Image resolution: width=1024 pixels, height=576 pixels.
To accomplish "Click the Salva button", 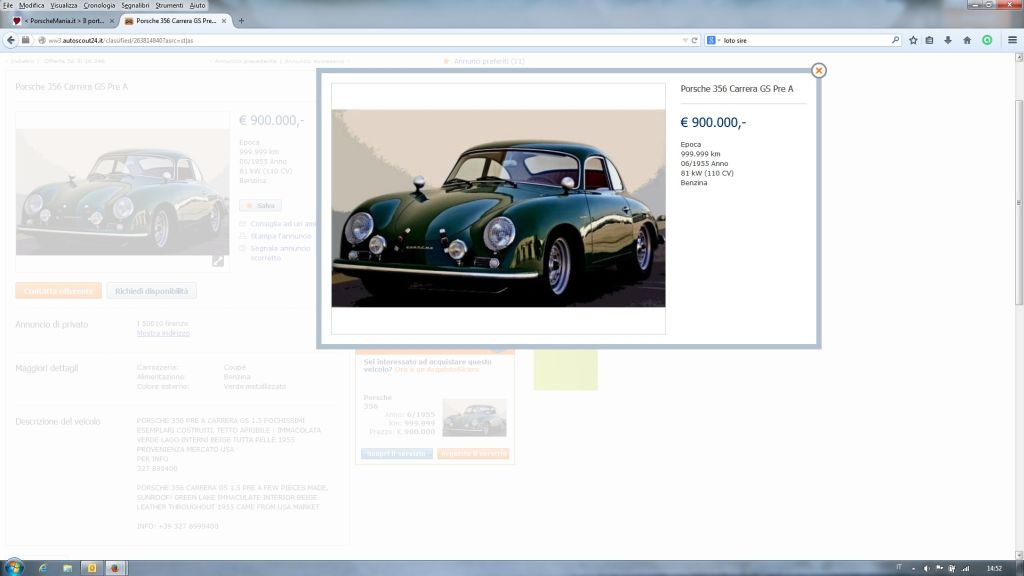I will pos(260,206).
